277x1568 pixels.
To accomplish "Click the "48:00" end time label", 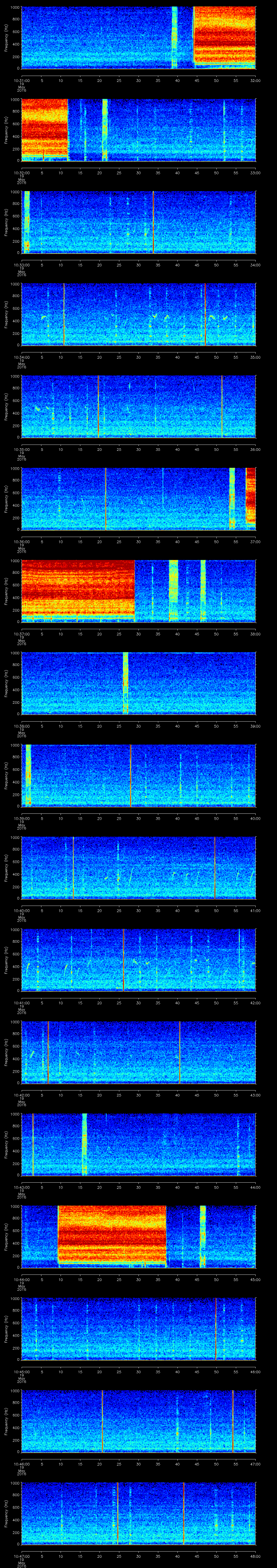I will click(x=255, y=1556).
